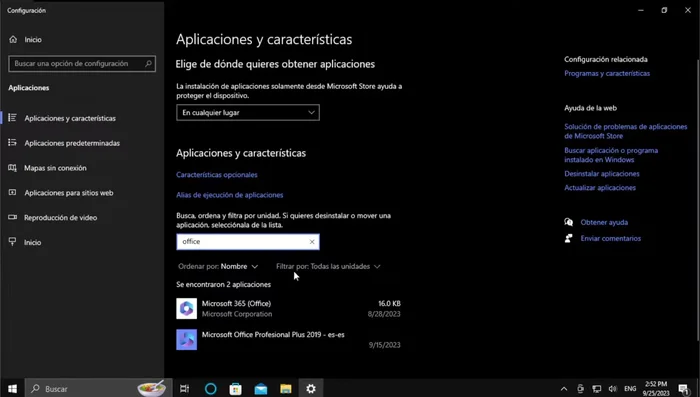
Task: Click the Aplicaciones para sitios web icon
Action: coord(12,192)
